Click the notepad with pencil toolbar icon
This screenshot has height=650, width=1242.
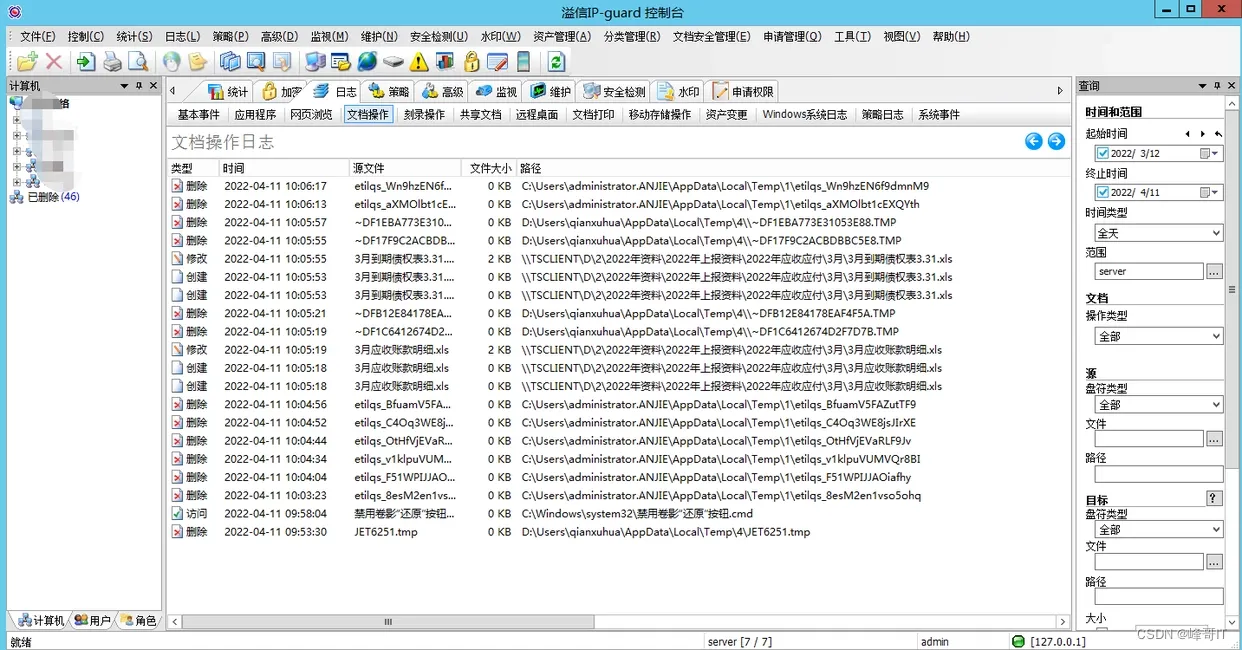(x=497, y=61)
